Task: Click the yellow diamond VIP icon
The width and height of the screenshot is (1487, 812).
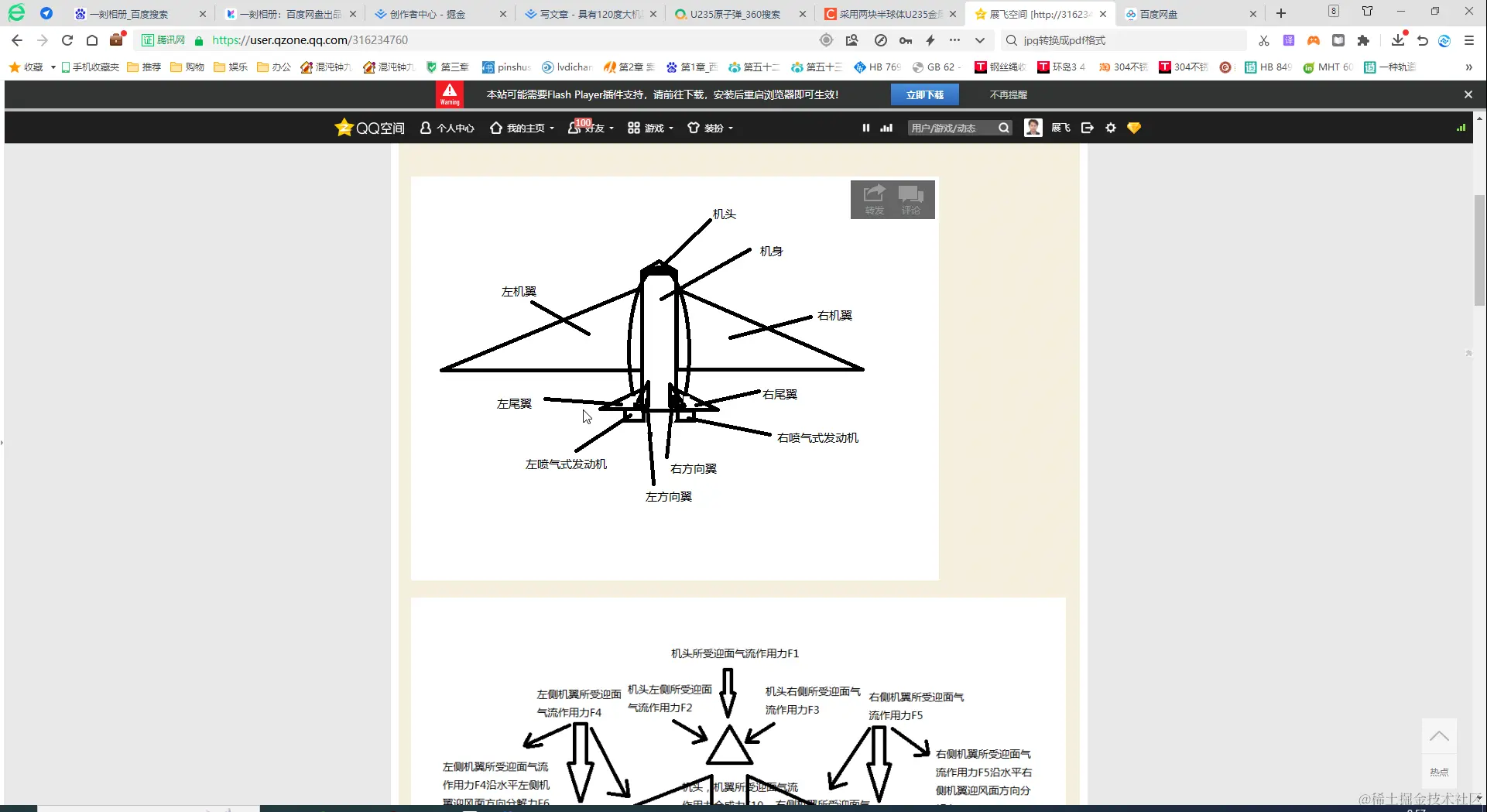Action: tap(1134, 127)
